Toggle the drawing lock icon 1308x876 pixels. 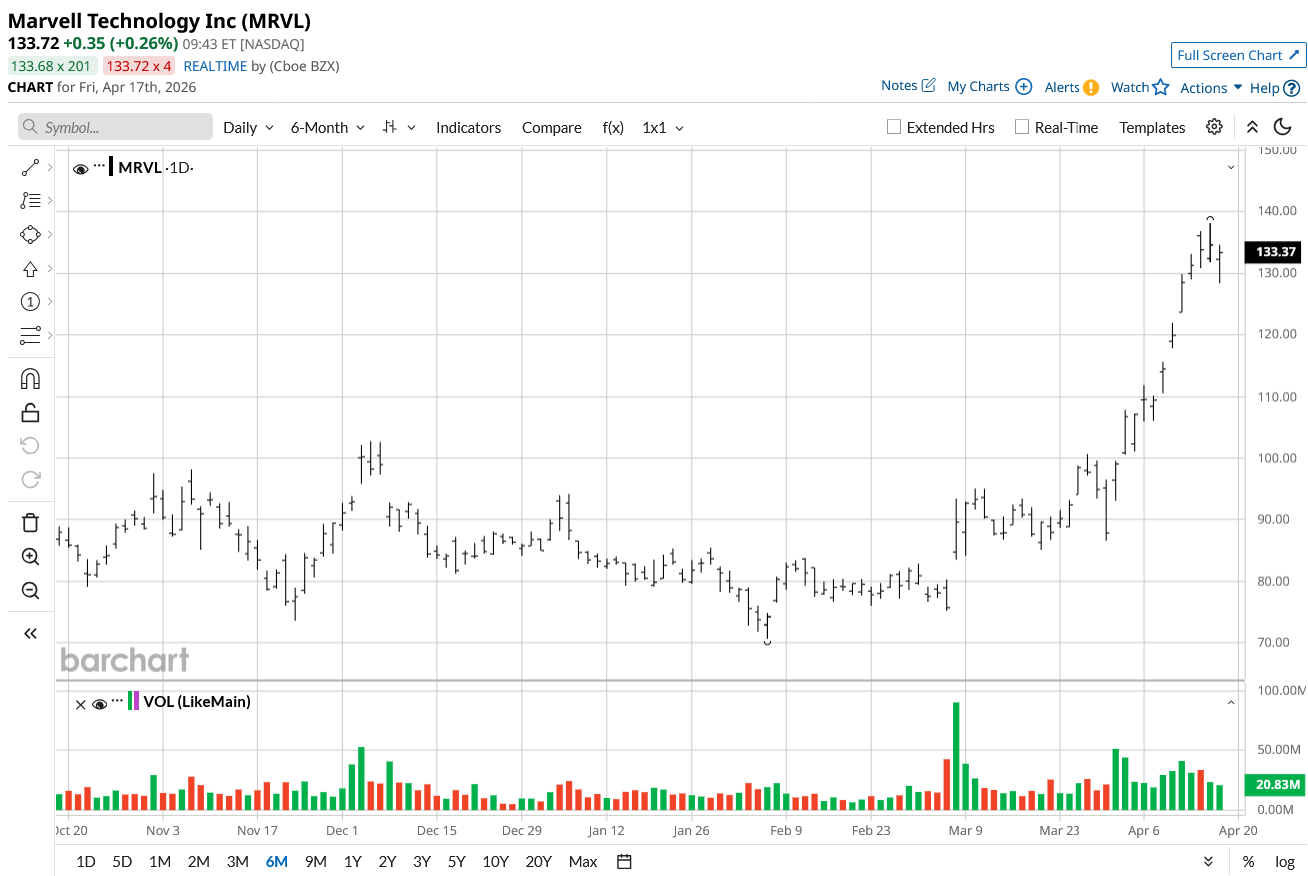[x=30, y=412]
